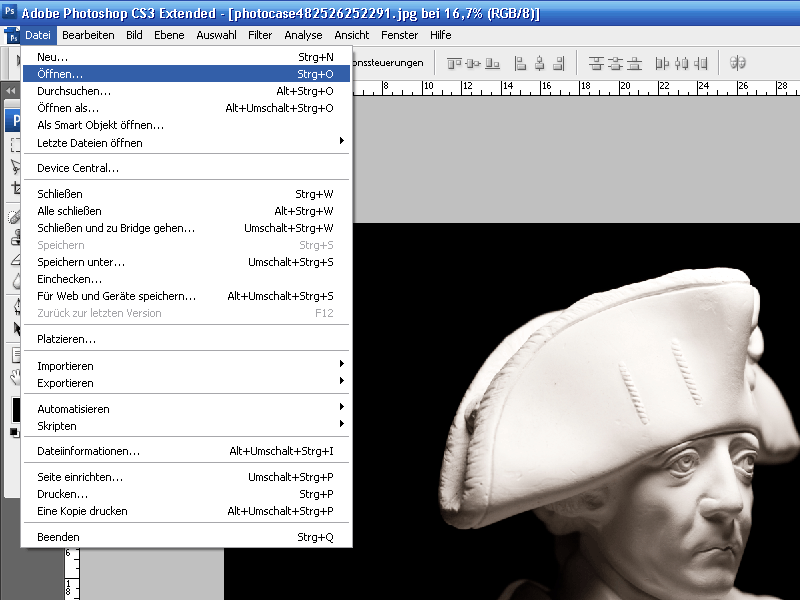The image size is (800, 600).
Task: Open the Auswahl menu
Action: click(x=216, y=35)
